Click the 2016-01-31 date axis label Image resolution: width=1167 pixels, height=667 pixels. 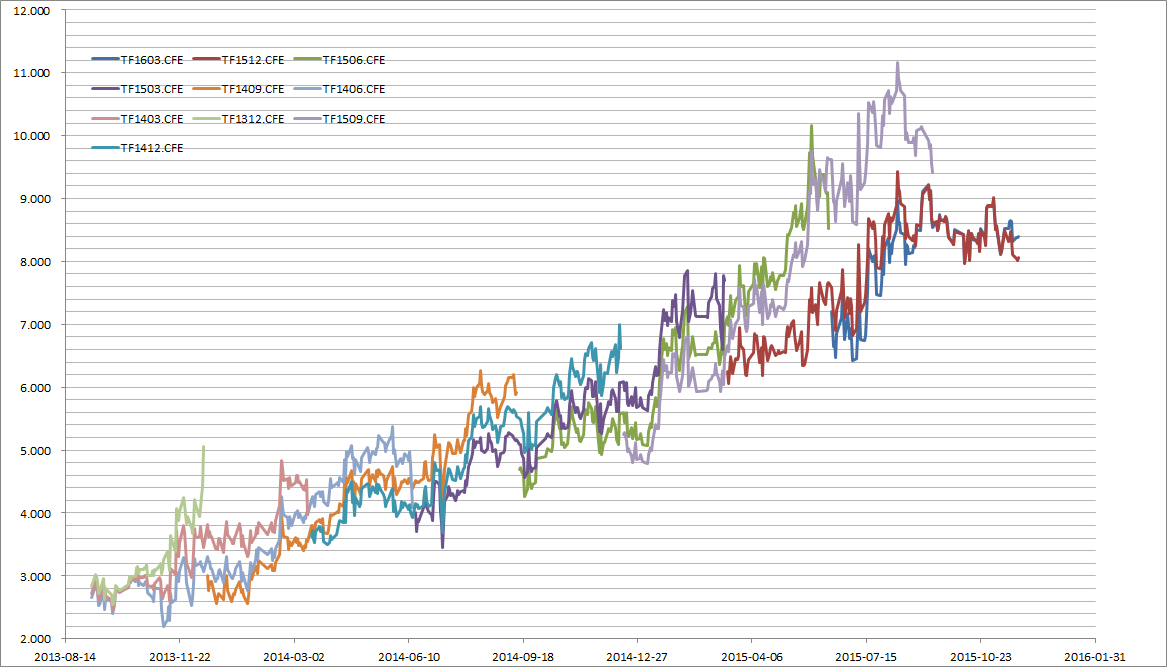tap(1095, 657)
